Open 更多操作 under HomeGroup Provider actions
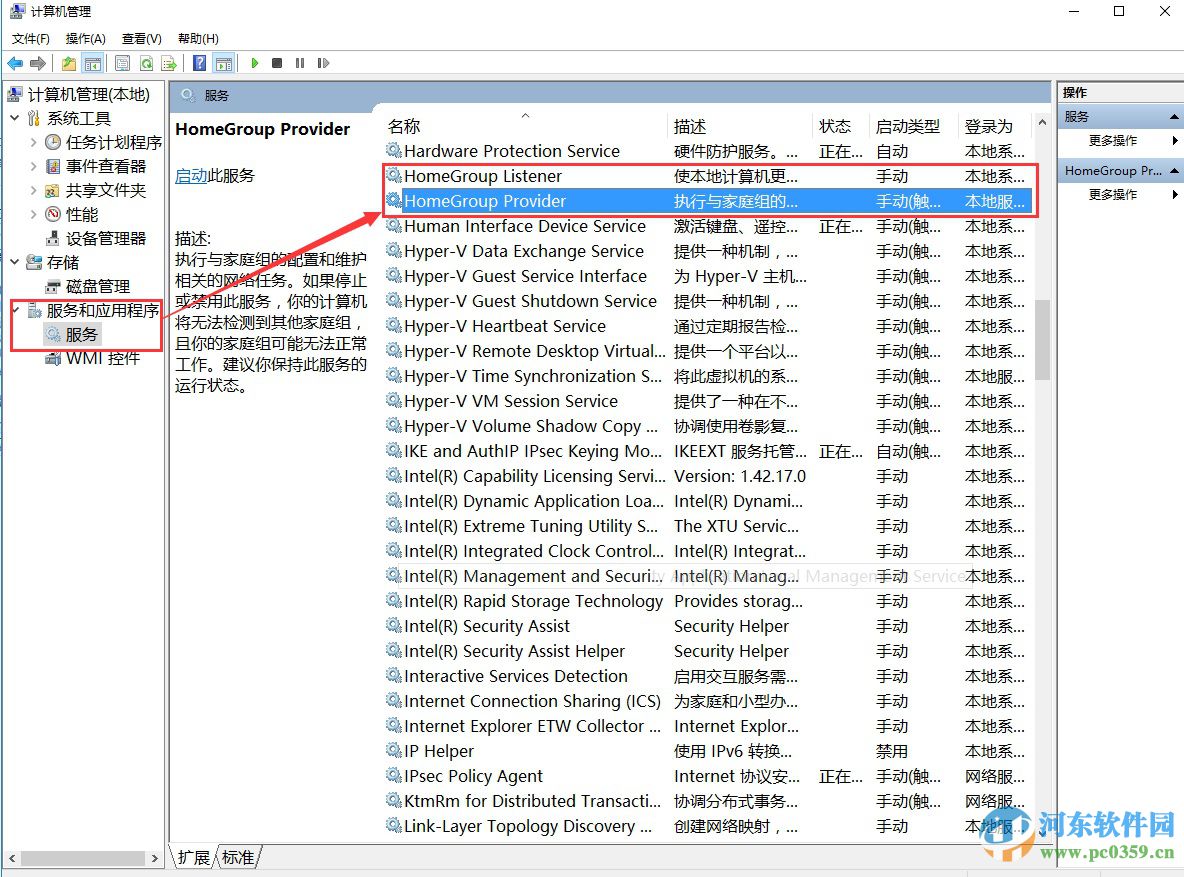1184x877 pixels. pyautogui.click(x=1110, y=194)
